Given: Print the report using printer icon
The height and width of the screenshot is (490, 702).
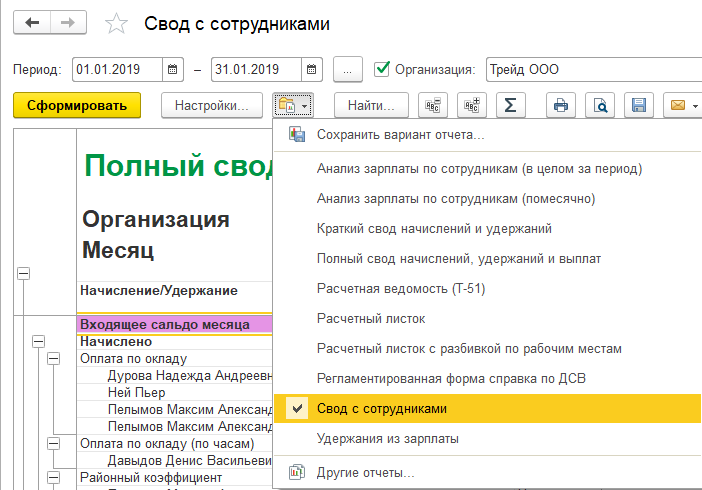Looking at the screenshot, I should pos(561,105).
